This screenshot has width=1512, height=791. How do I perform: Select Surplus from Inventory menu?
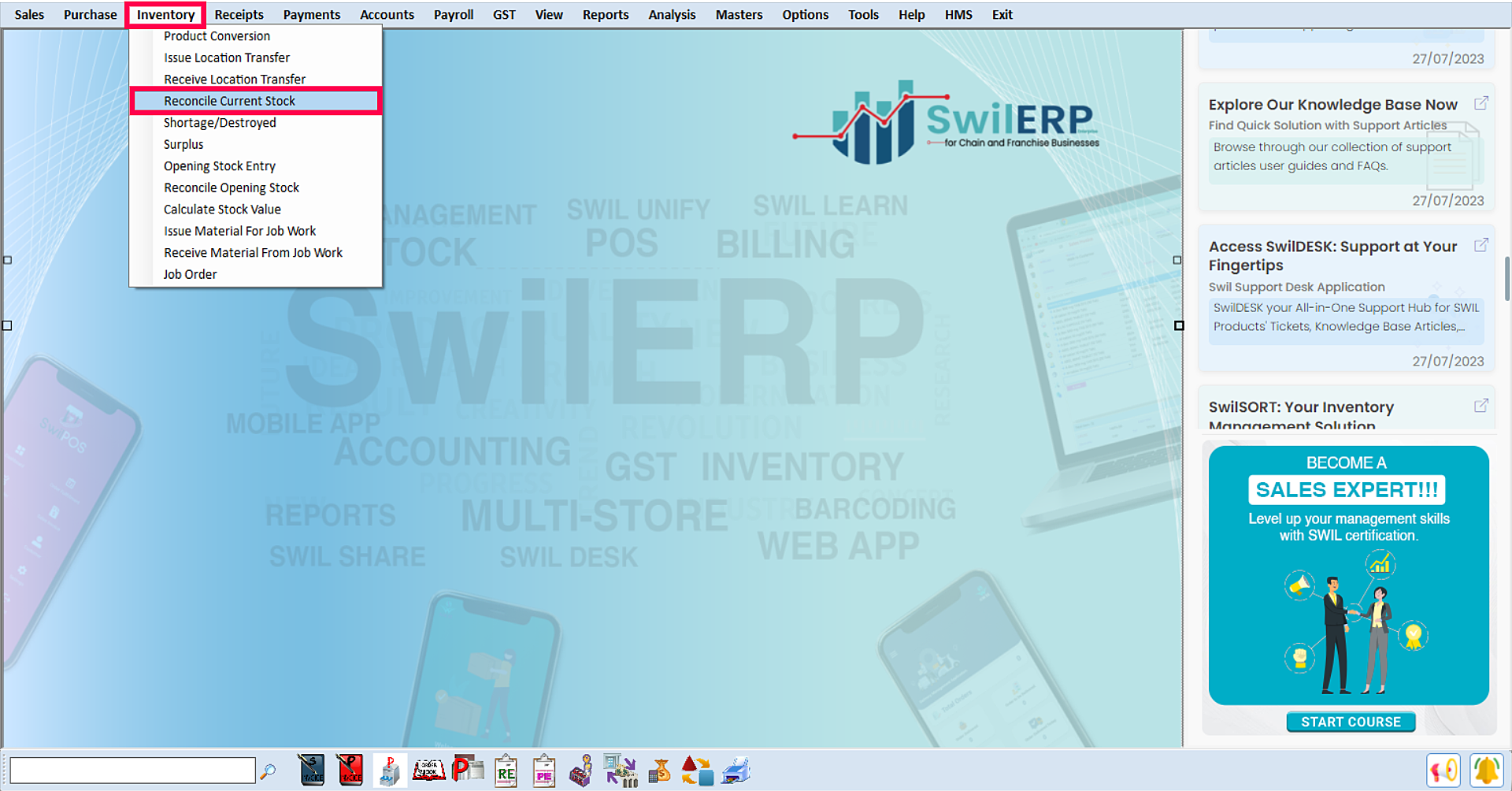click(x=256, y=144)
